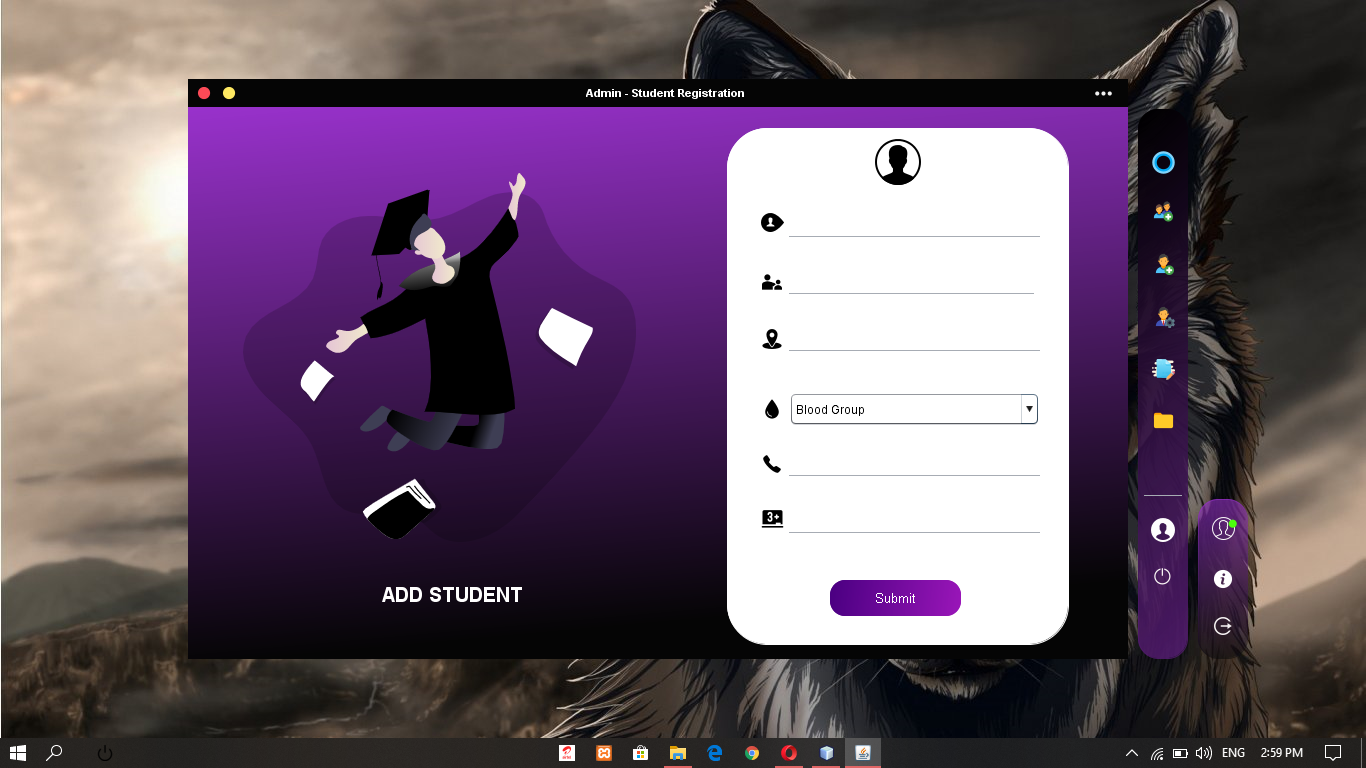Viewport: 1366px width, 768px height.
Task: Click the blood drop icon beside Blood Group
Action: click(x=770, y=408)
